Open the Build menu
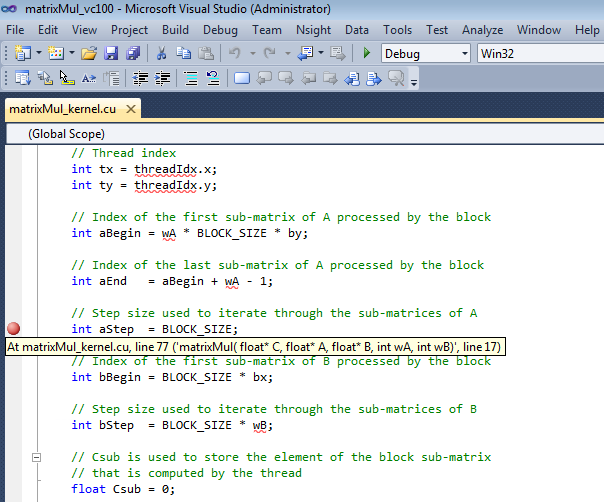 (x=175, y=30)
